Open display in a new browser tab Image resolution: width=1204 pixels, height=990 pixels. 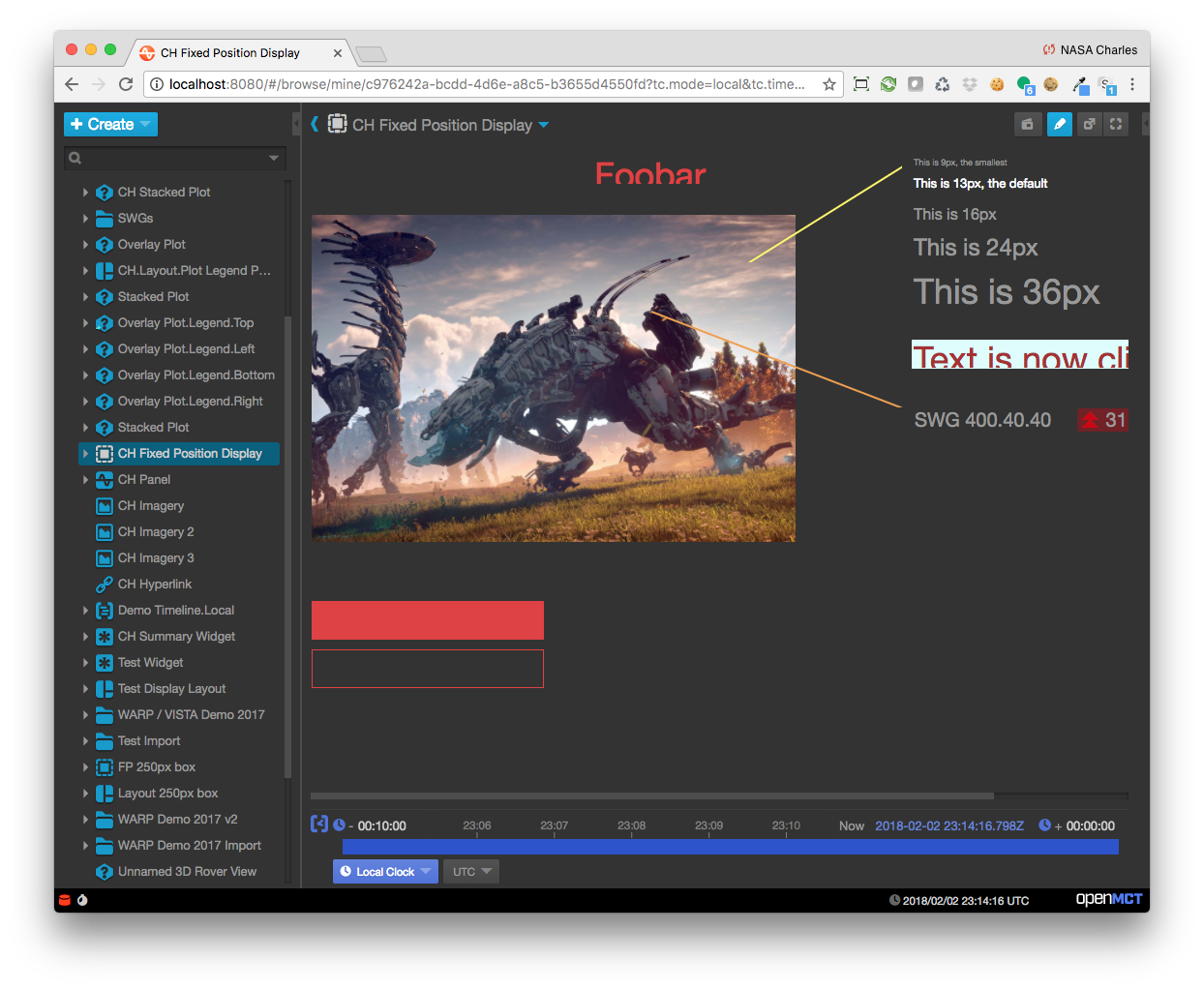tap(1088, 124)
